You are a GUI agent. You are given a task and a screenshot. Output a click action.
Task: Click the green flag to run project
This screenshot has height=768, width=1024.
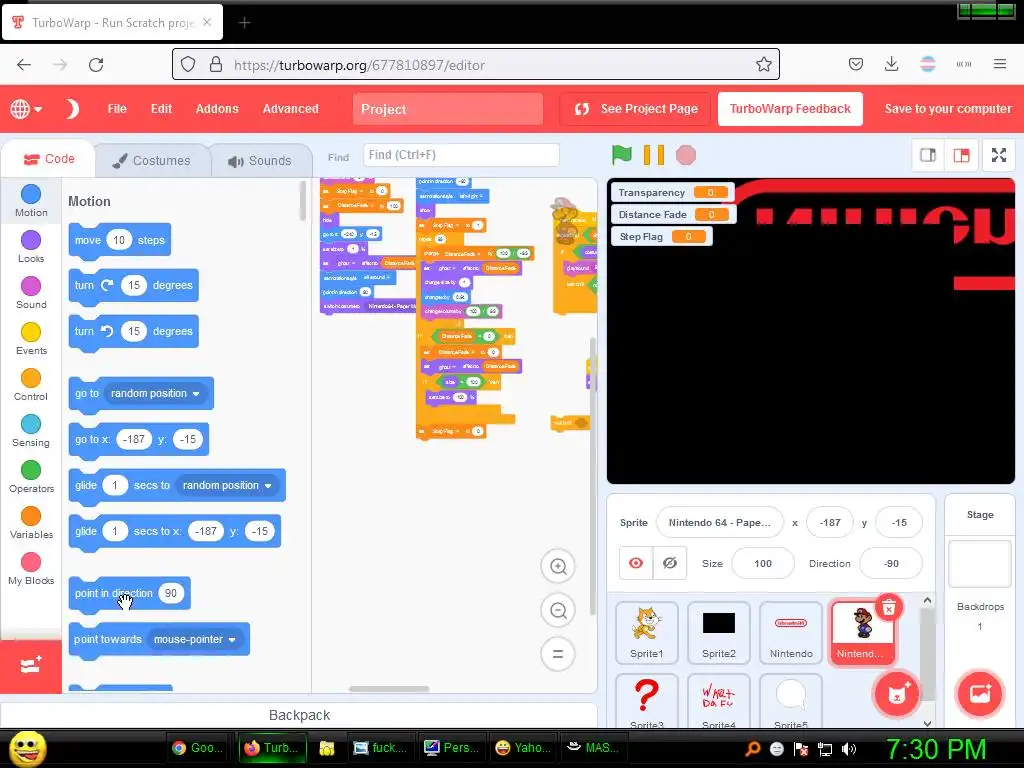(621, 155)
